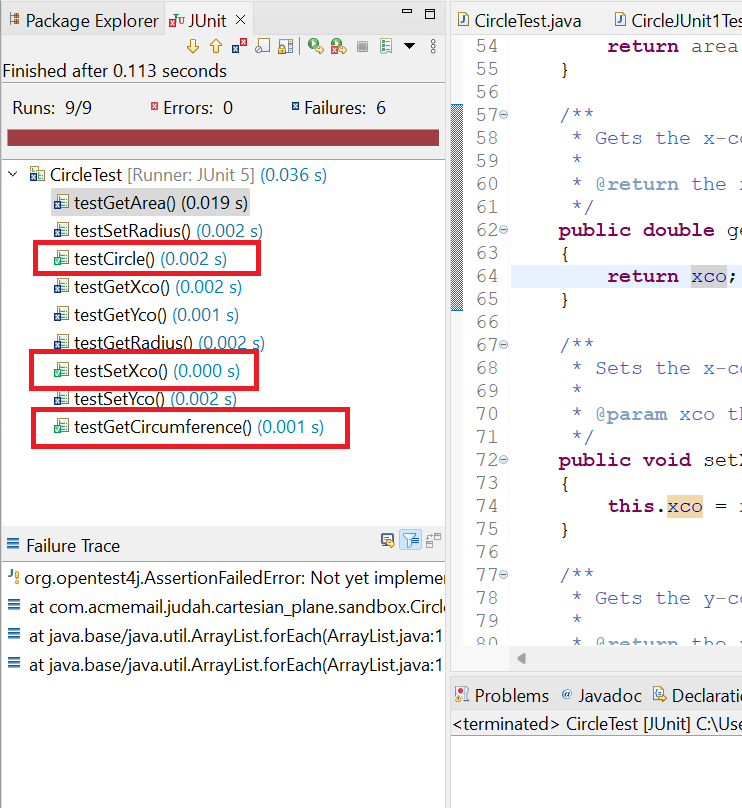Select the testGetCircumference() test entry

pyautogui.click(x=163, y=427)
